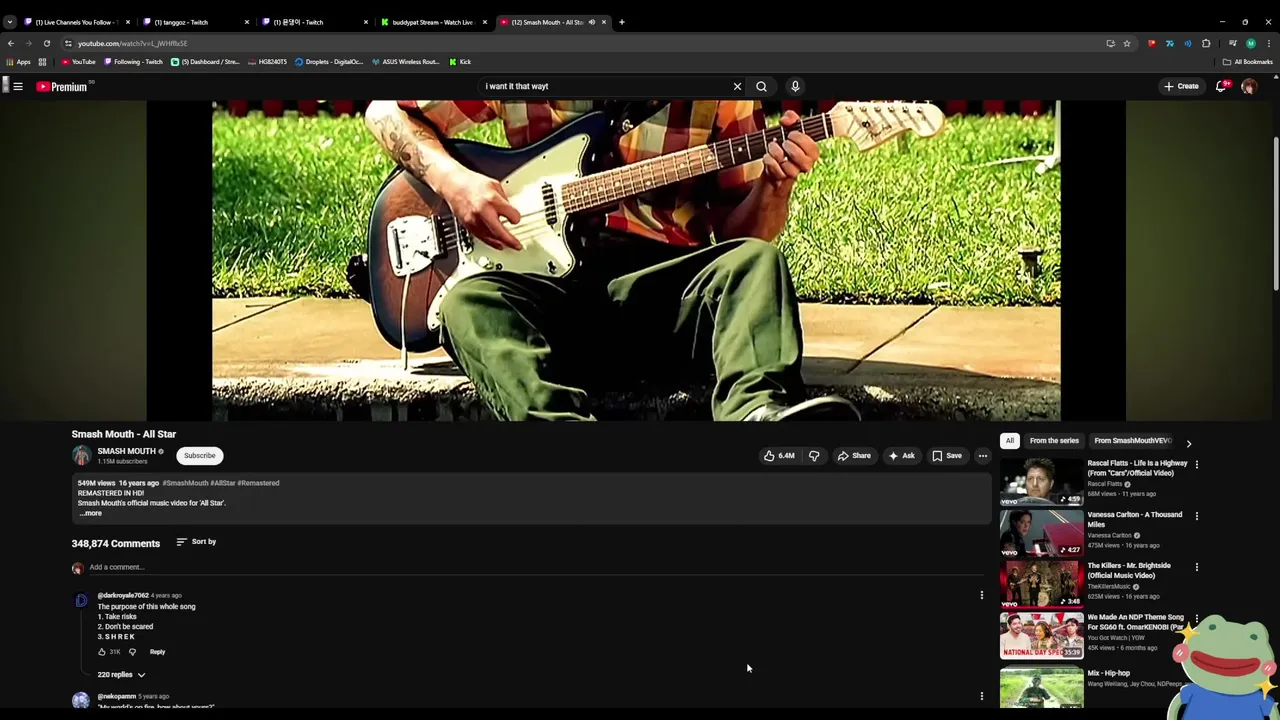Open Mix - Hip-hop playlist title
The image size is (1280, 720).
[x=1109, y=674]
